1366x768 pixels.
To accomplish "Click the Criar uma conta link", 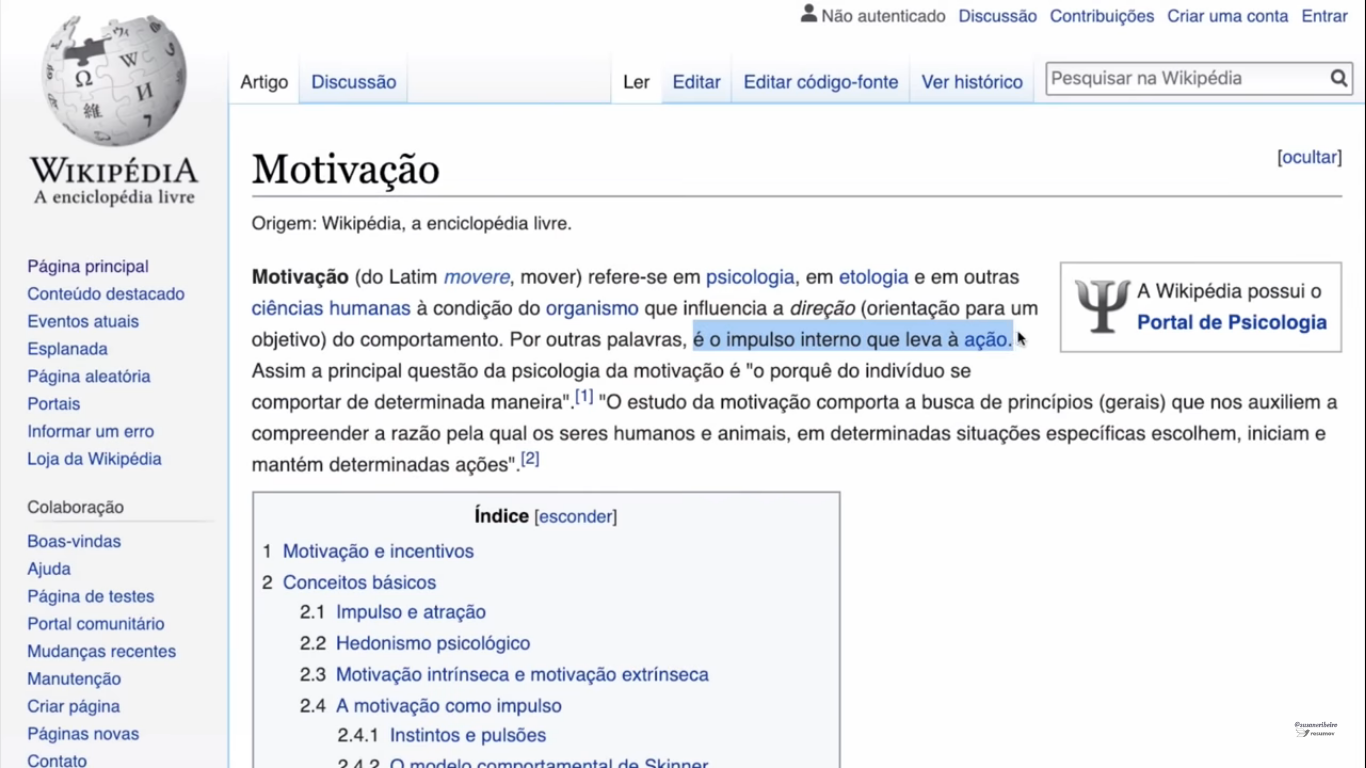I will tap(1227, 16).
